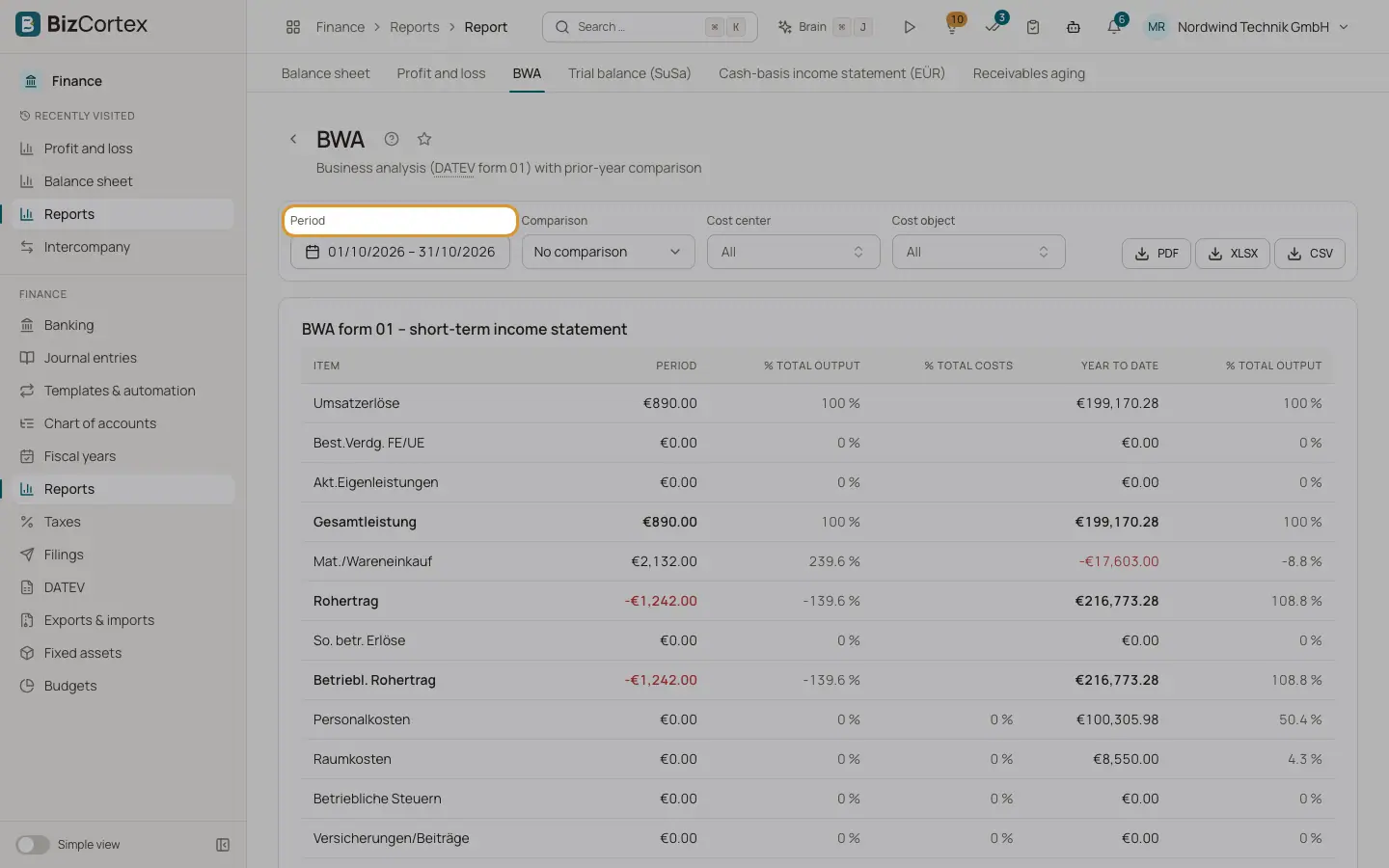Collapse the sidebar panel icon
This screenshot has width=1389, height=868.
point(223,845)
